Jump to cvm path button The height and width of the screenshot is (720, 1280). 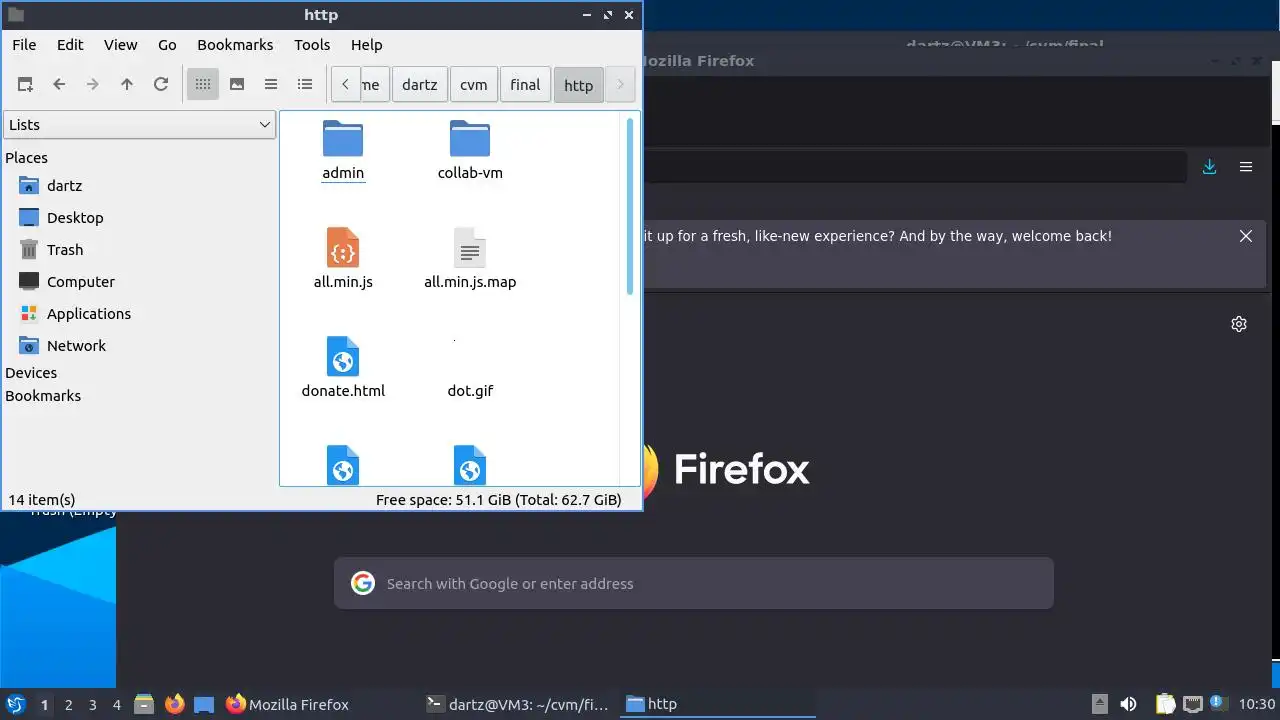[x=474, y=85]
